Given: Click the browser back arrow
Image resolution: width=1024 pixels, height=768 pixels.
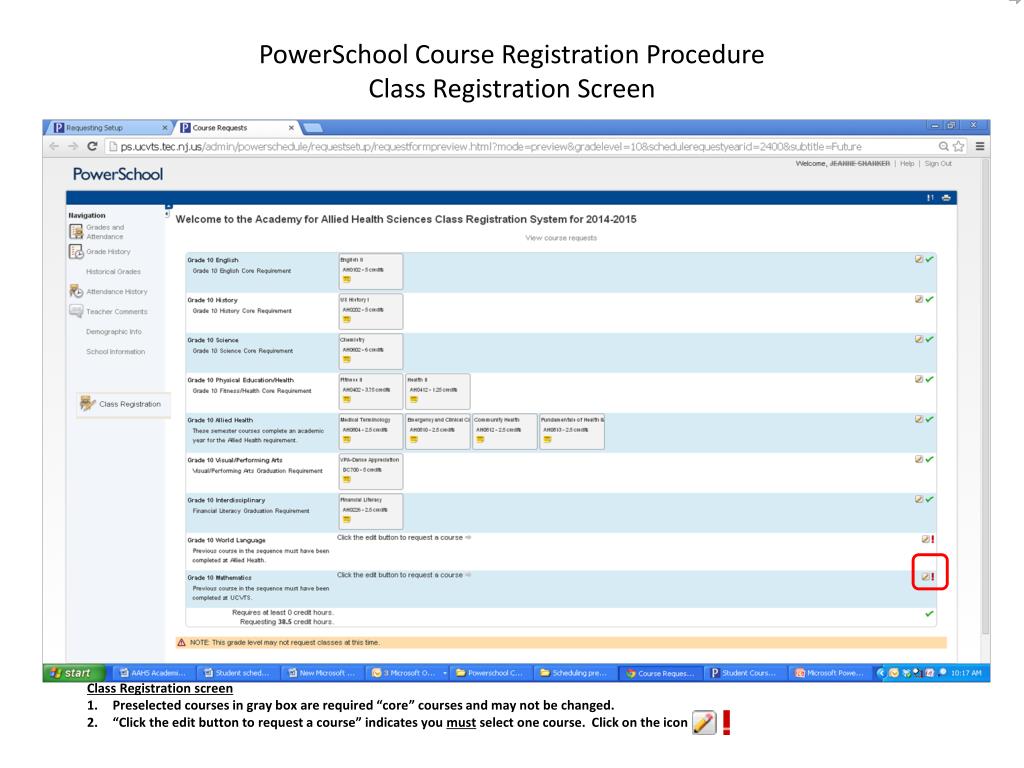Looking at the screenshot, I should (54, 146).
